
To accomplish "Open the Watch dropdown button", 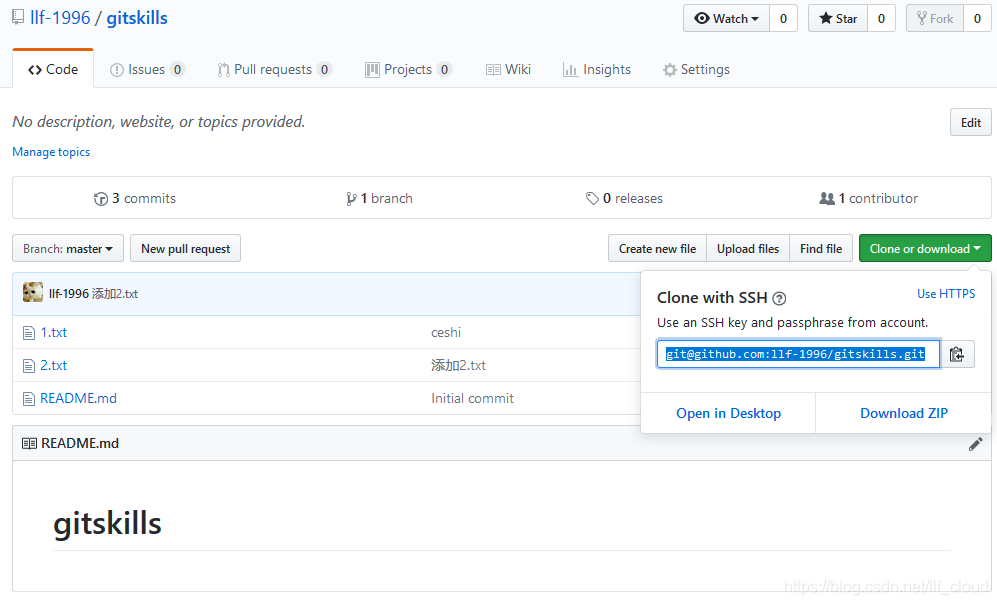I will pos(726,18).
